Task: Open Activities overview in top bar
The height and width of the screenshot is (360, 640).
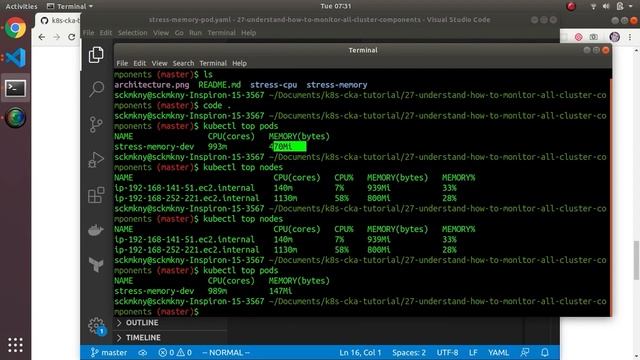Action: [21, 6]
